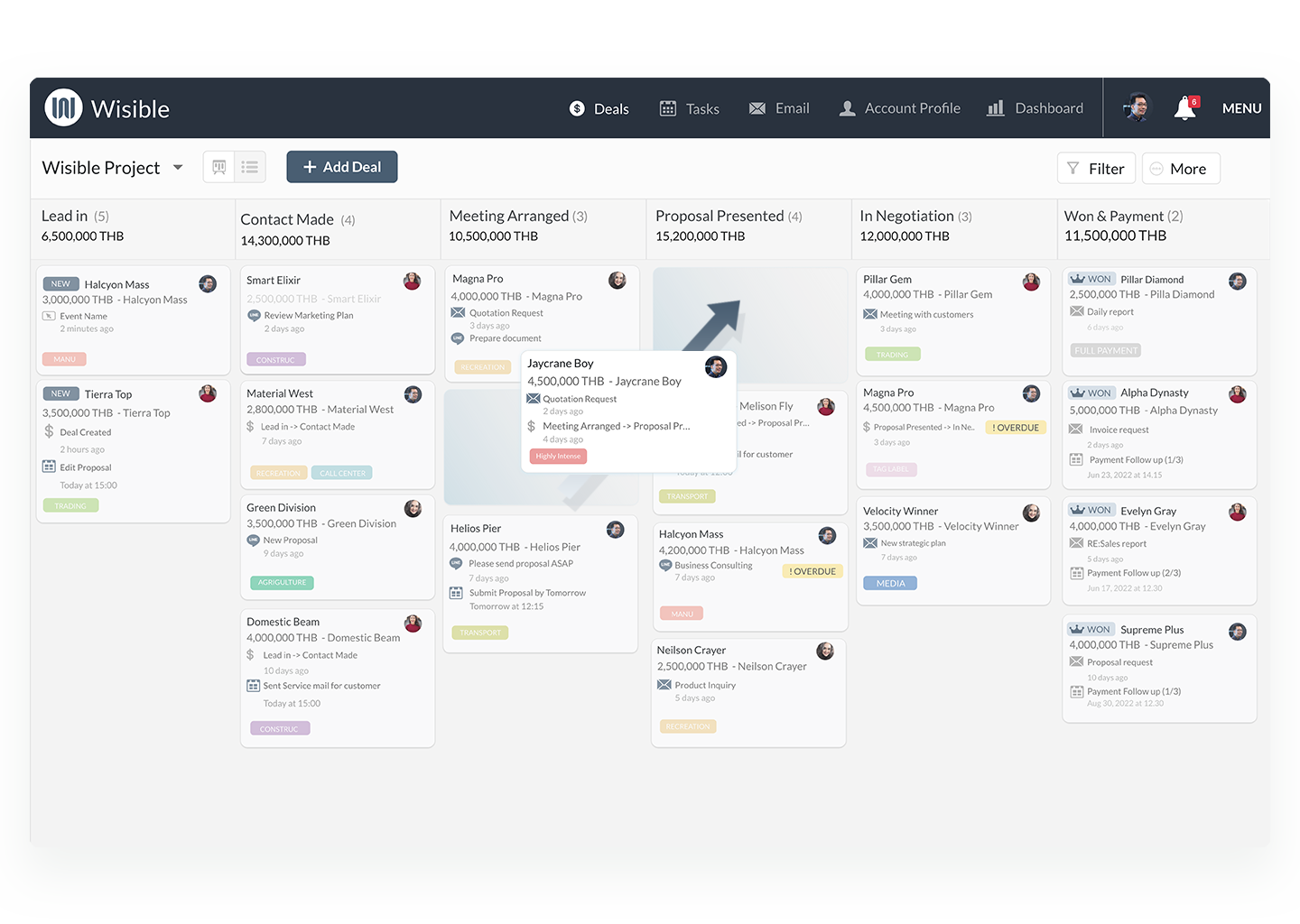1300x924 pixels.
Task: Click the Add Deal button
Action: point(342,167)
